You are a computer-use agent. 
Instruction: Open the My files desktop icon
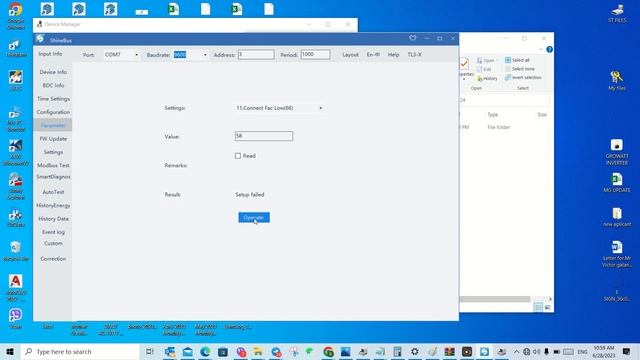point(617,80)
